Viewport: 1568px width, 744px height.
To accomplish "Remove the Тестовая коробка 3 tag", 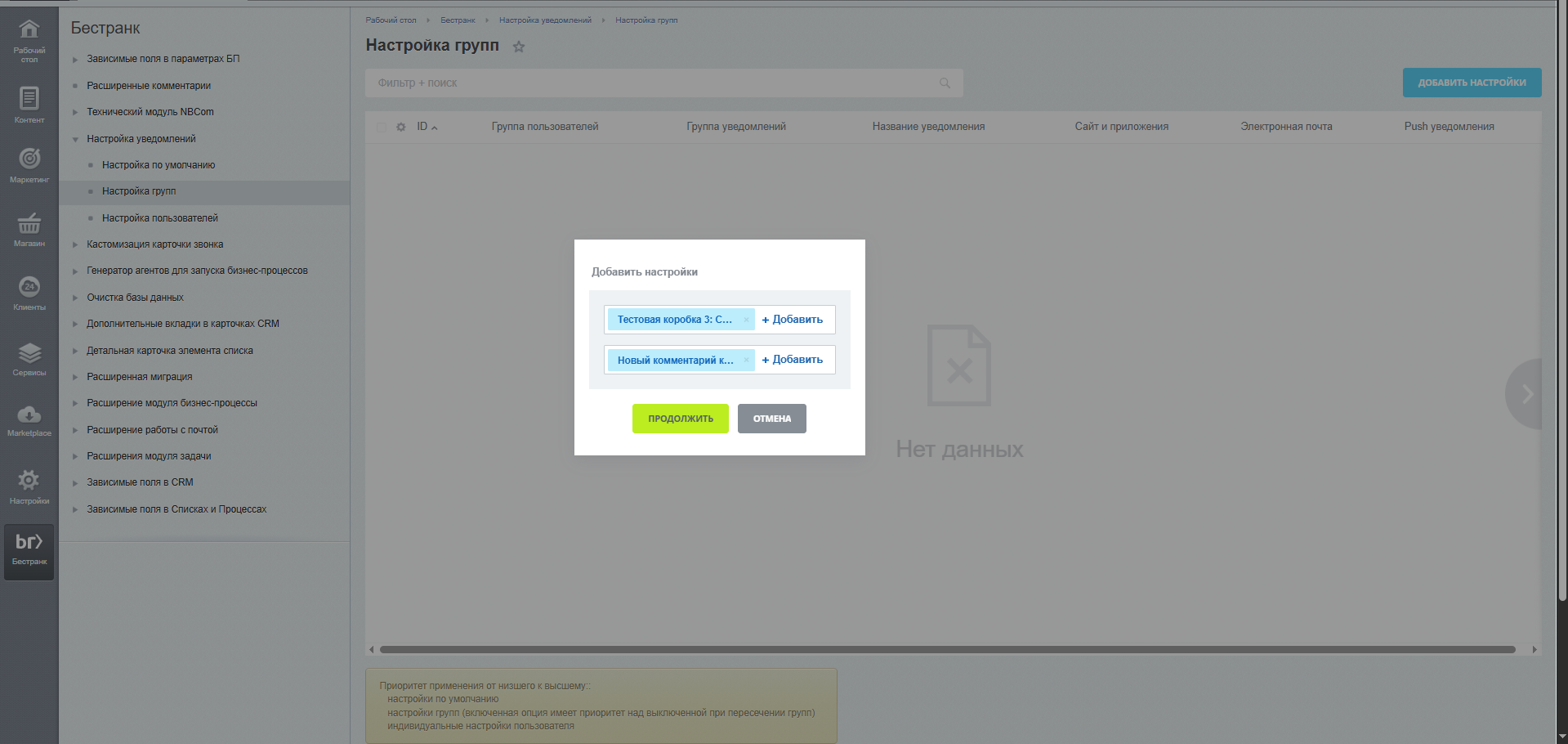I will click(746, 320).
